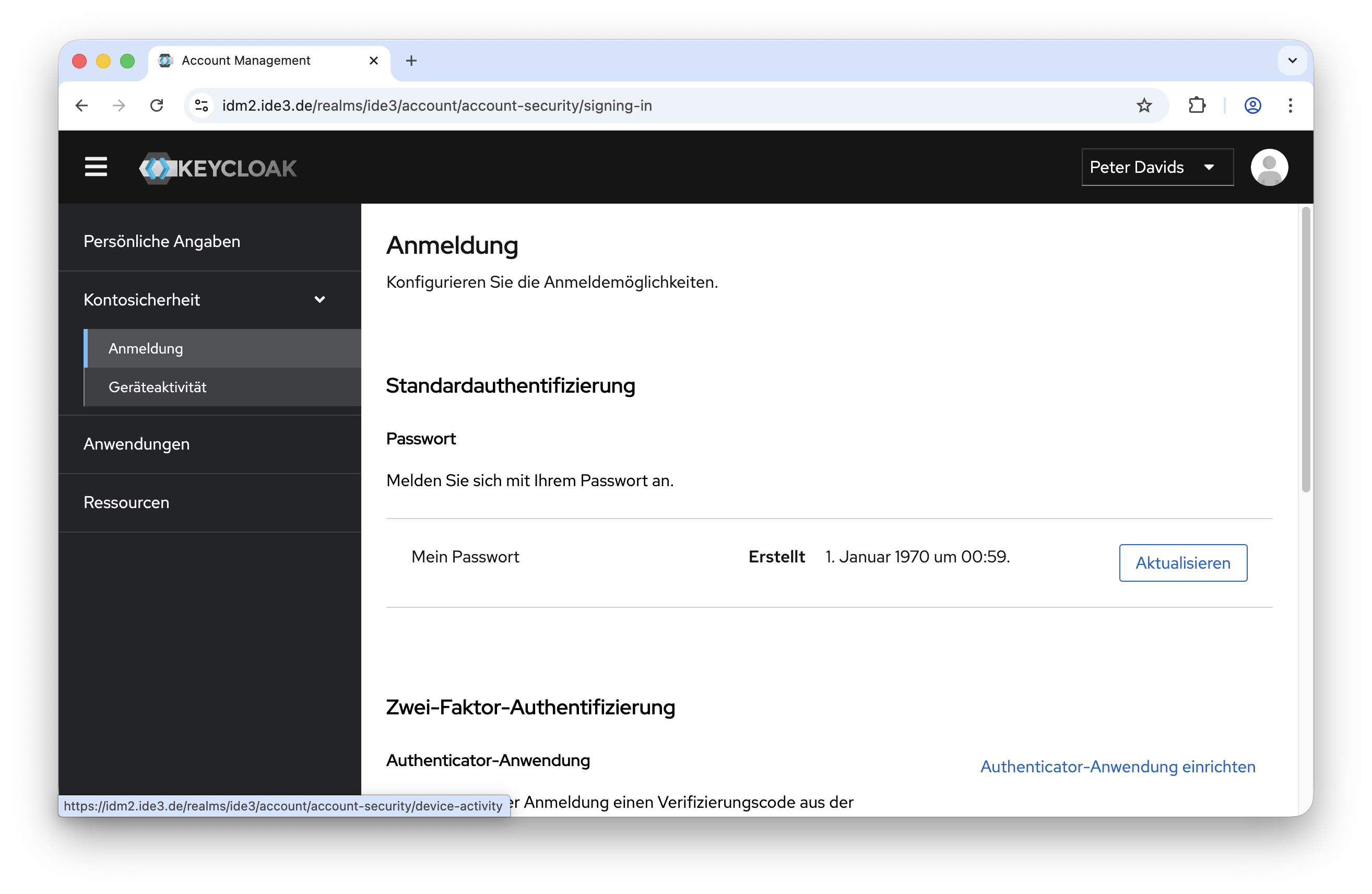Click Aktualisieren password button
Viewport: 1372px width, 894px height.
(x=1182, y=563)
